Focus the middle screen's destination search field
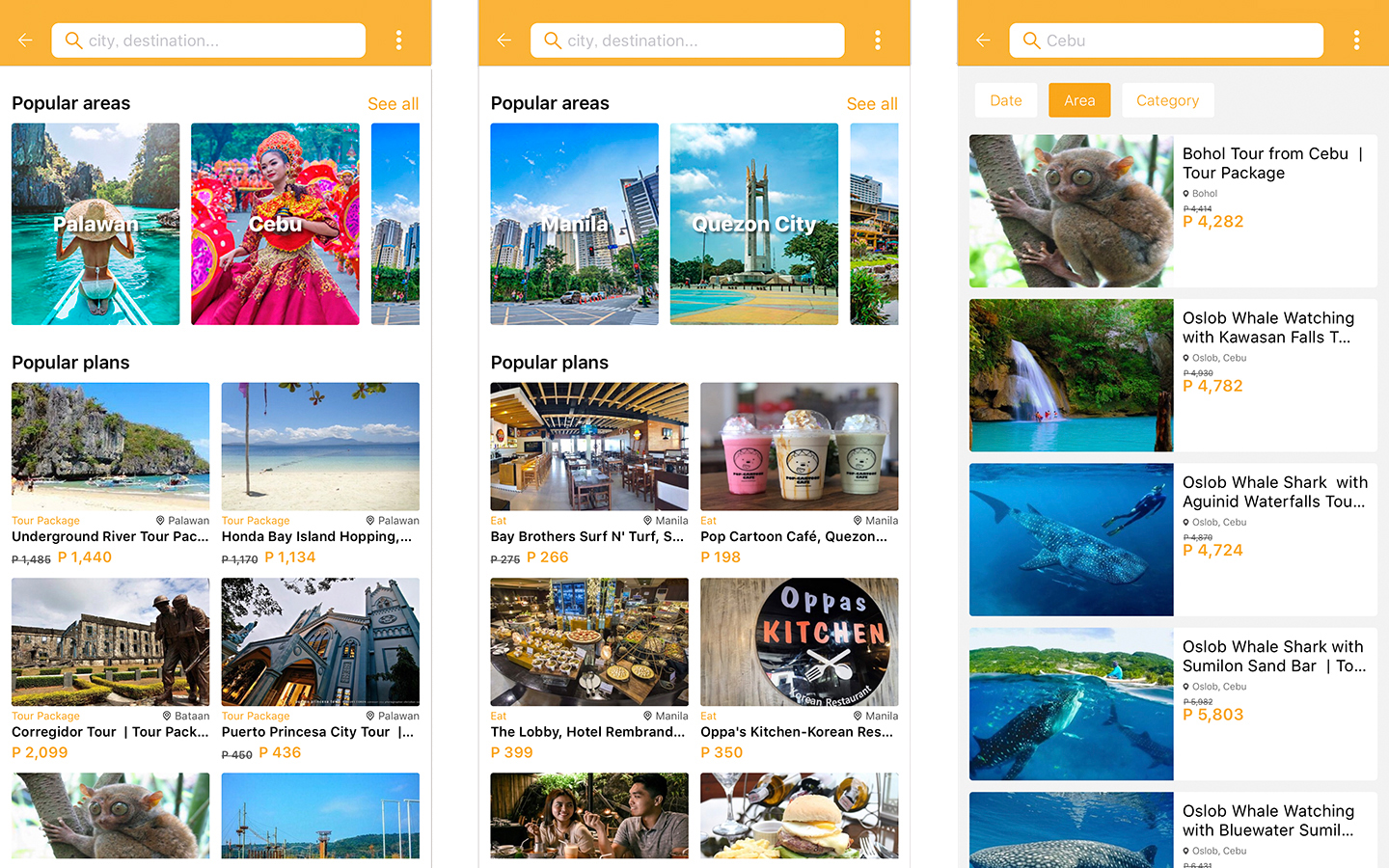The height and width of the screenshot is (868, 1389). pos(699,41)
